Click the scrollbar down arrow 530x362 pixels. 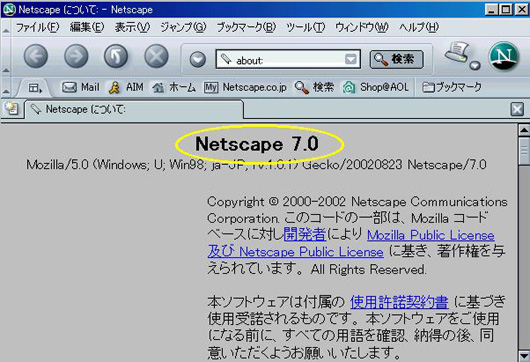(524, 356)
